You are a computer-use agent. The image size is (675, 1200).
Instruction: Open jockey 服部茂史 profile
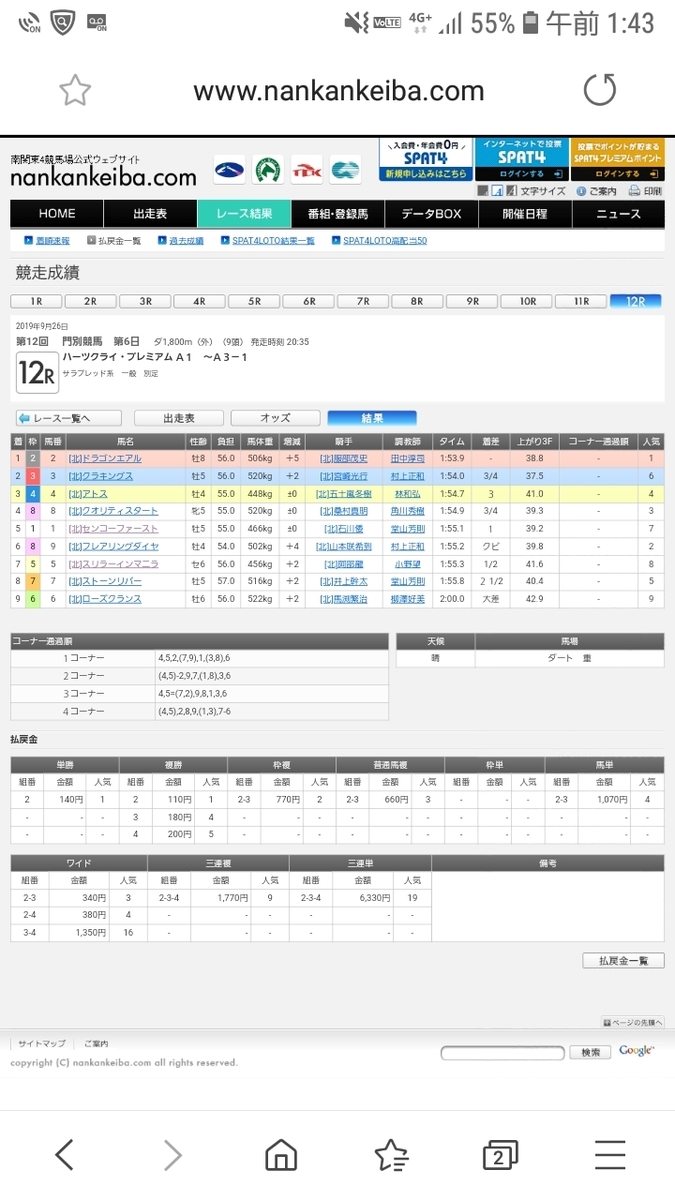(343, 458)
